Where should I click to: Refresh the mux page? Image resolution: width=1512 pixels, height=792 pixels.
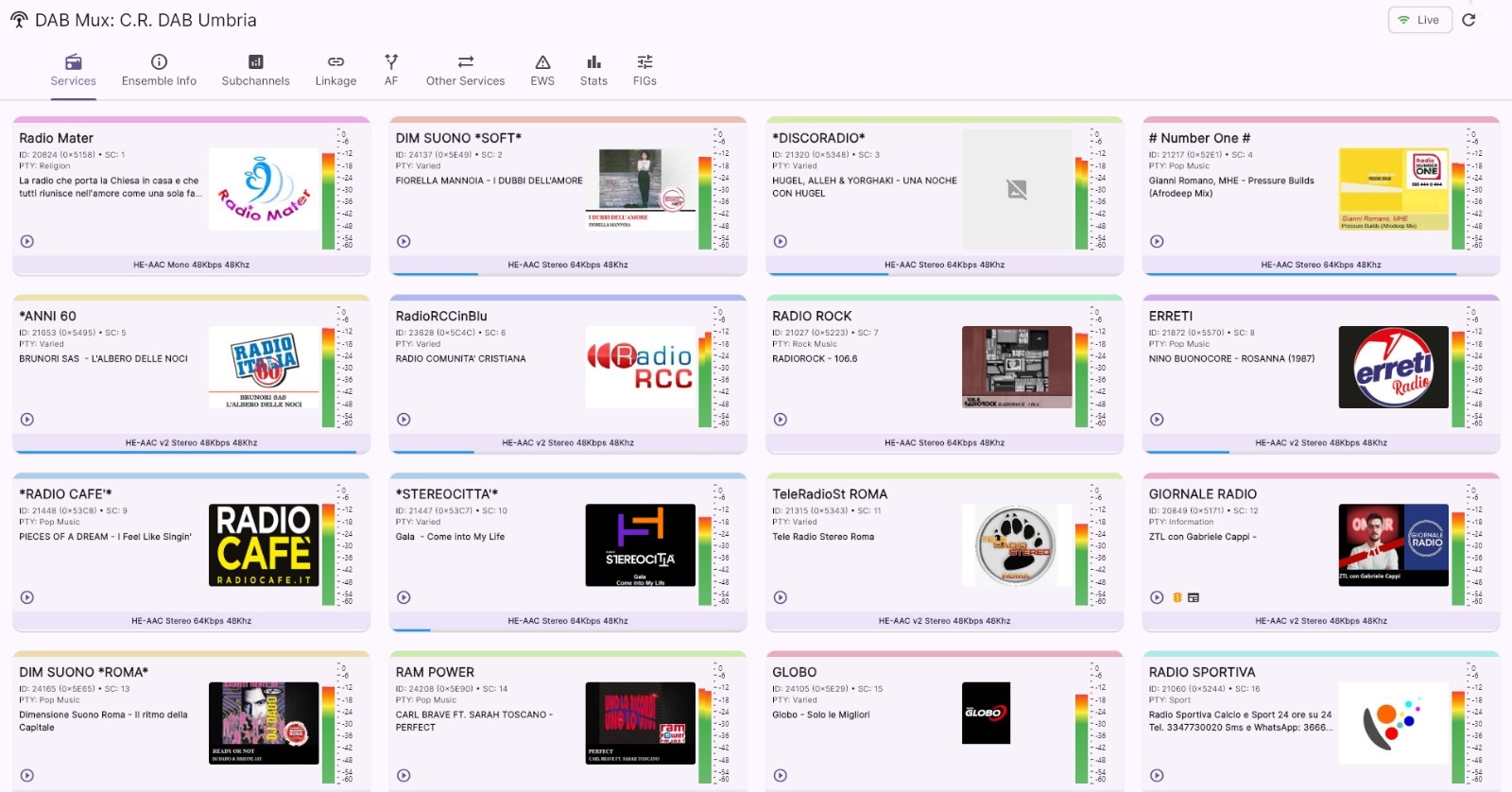pyautogui.click(x=1469, y=20)
